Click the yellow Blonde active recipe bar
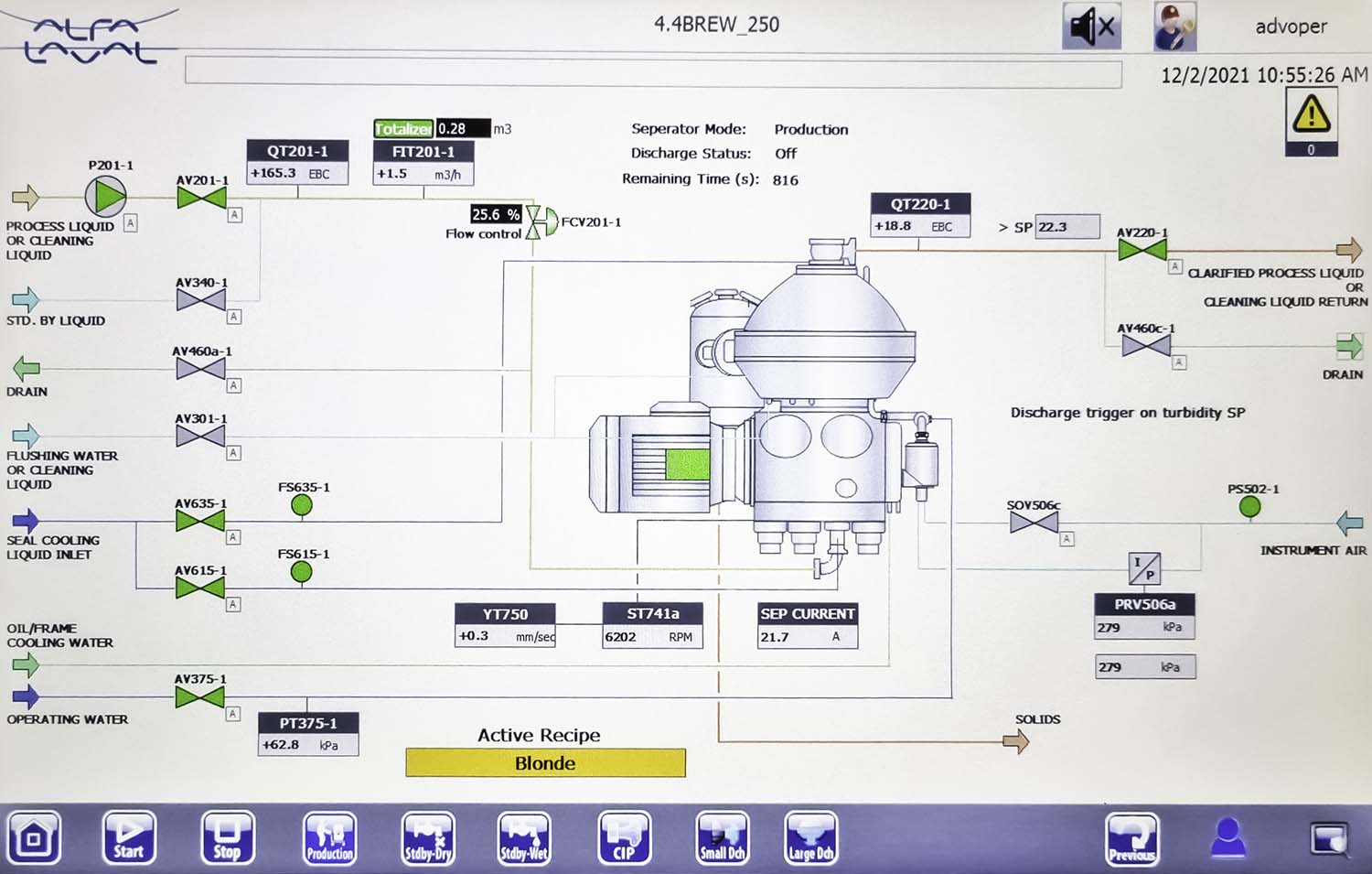1372x874 pixels. click(545, 763)
